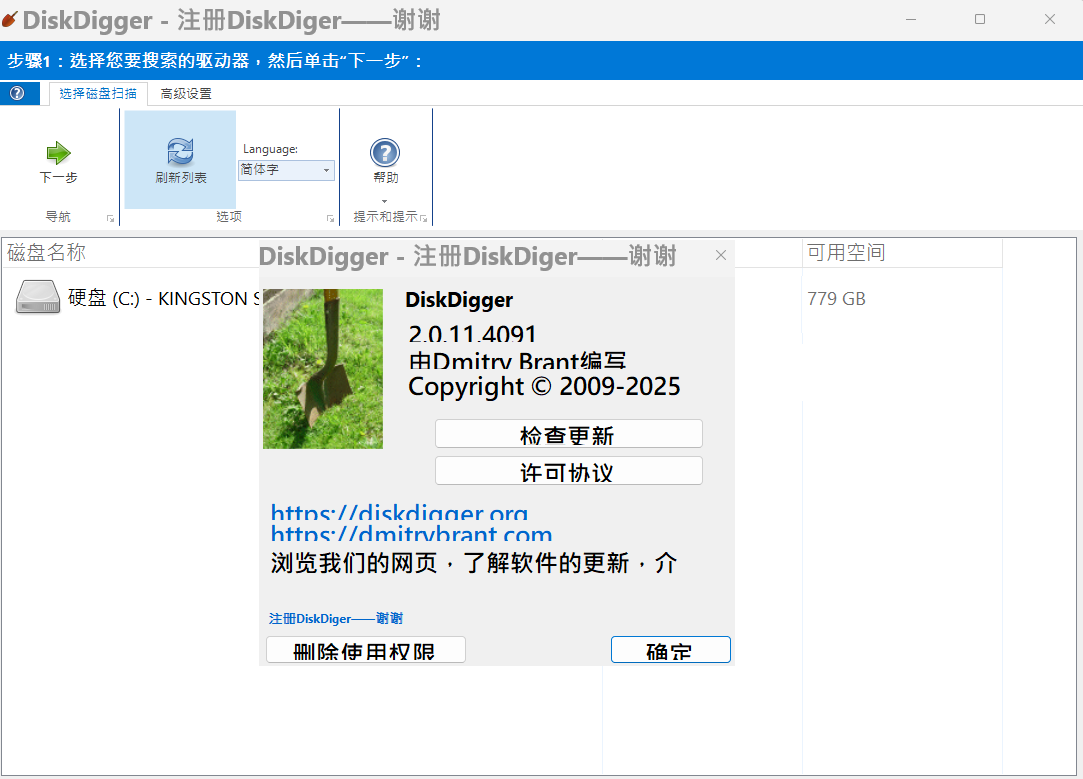Switch to the 选择磁盘扫描 tab

[98, 93]
